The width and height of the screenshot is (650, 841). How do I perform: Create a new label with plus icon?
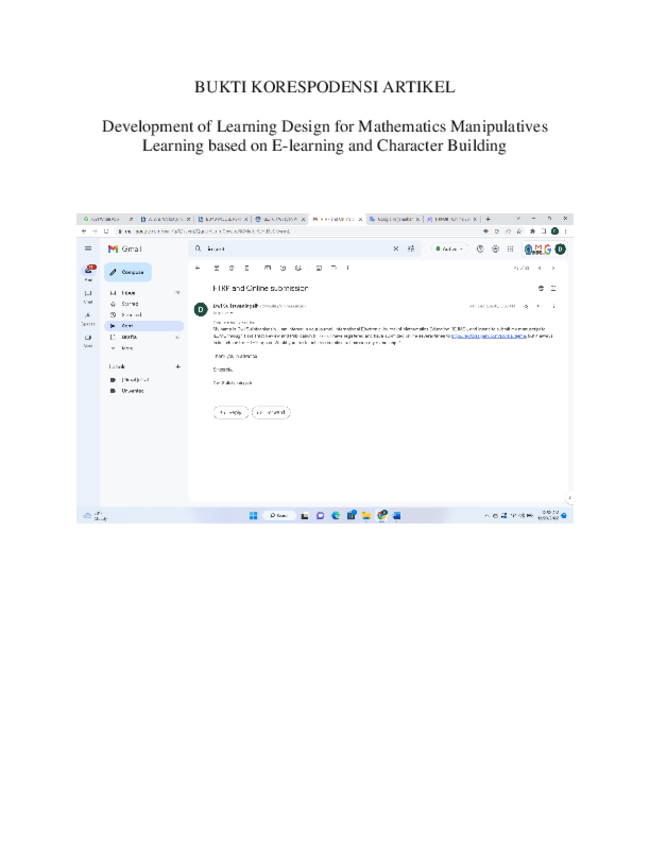coord(178,367)
